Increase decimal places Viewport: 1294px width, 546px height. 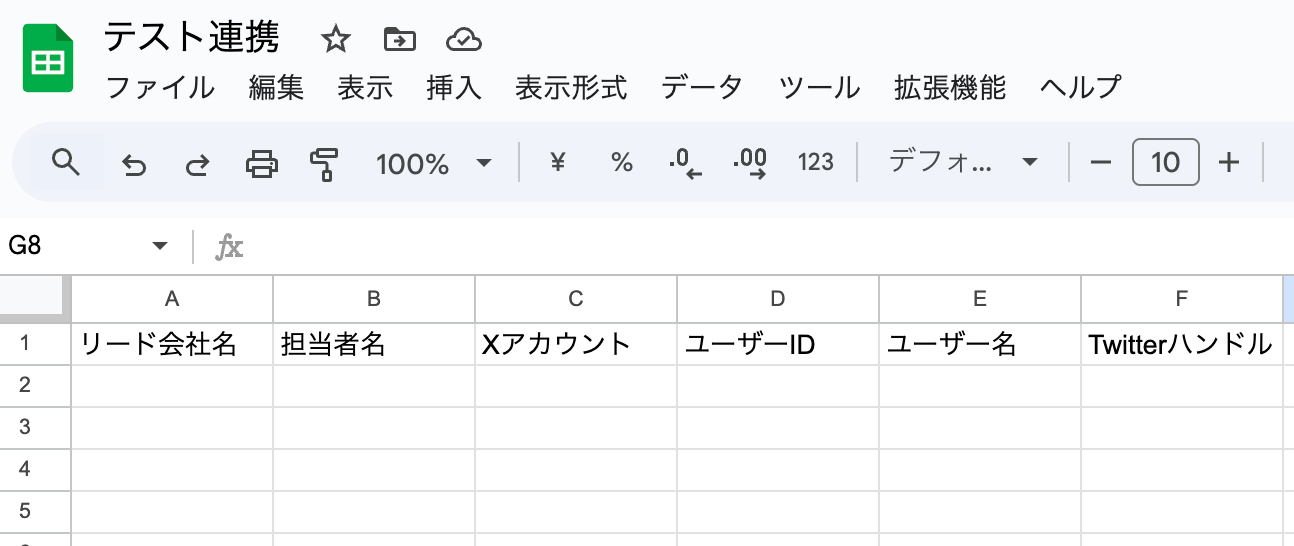tap(750, 163)
